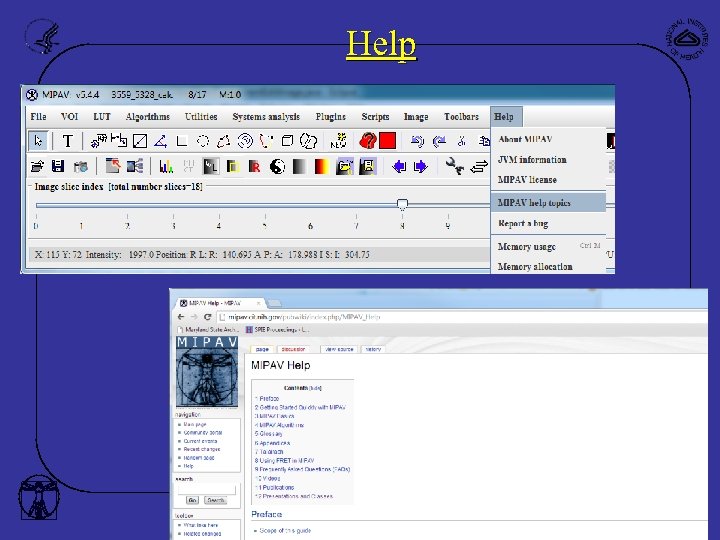Image resolution: width=720 pixels, height=540 pixels.
Task: Select the rectangle VOI tool
Action: [182, 141]
